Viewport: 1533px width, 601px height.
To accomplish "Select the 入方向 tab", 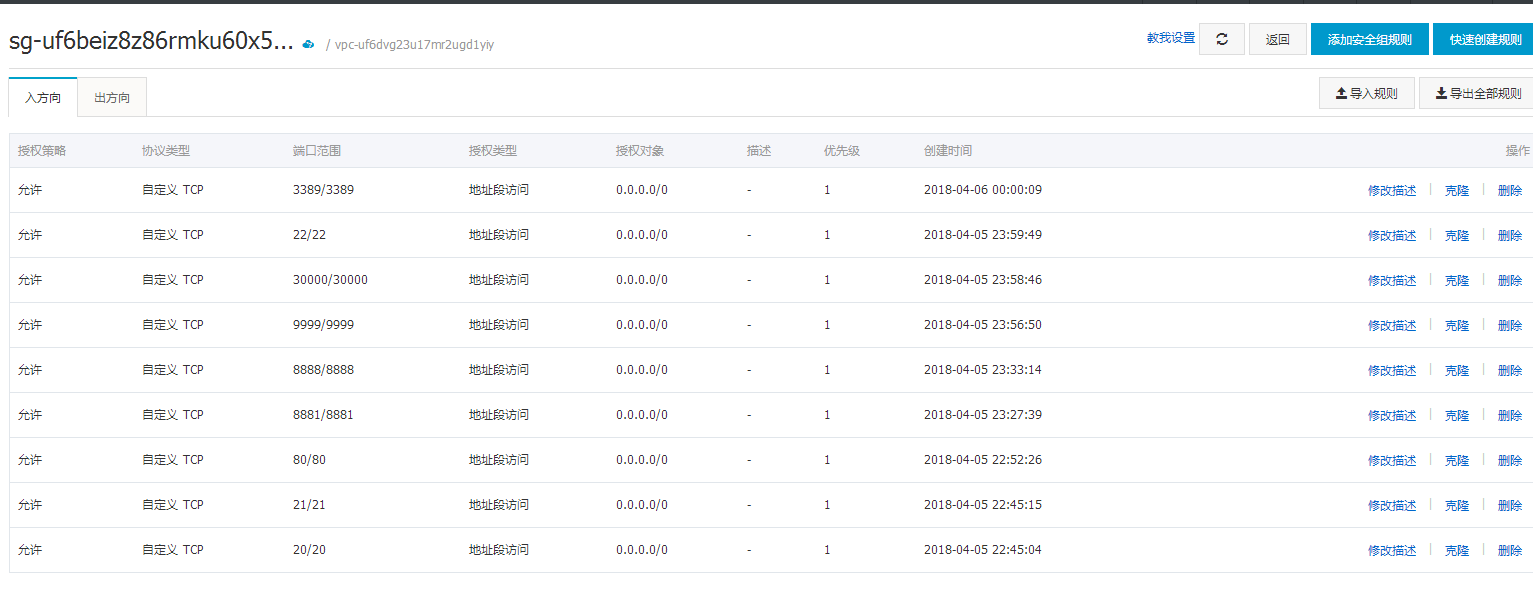I will 43,98.
